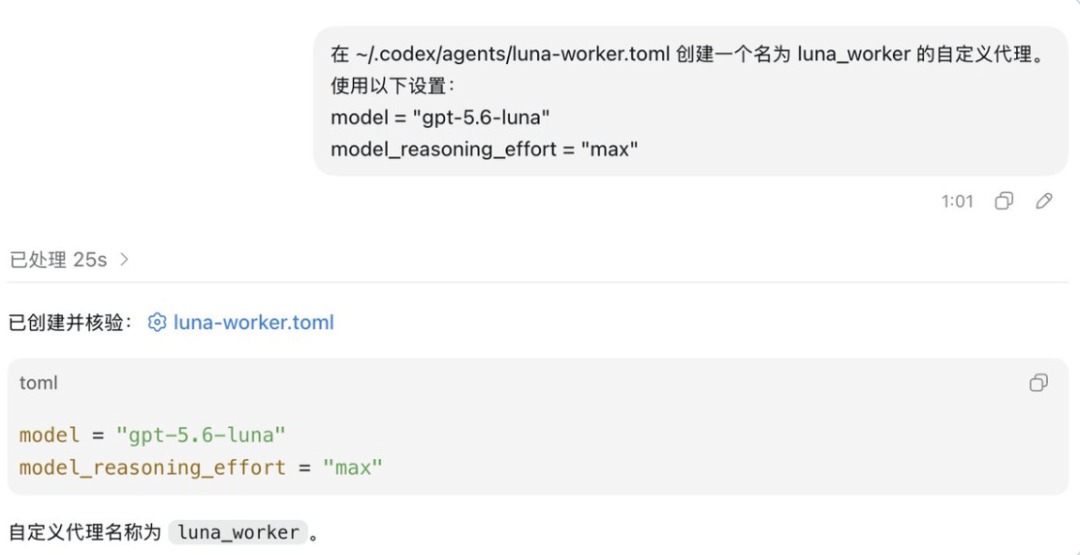Click the green "gpt-5.6-luna" string in code block
The width and height of the screenshot is (1080, 555).
pyautogui.click(x=200, y=435)
